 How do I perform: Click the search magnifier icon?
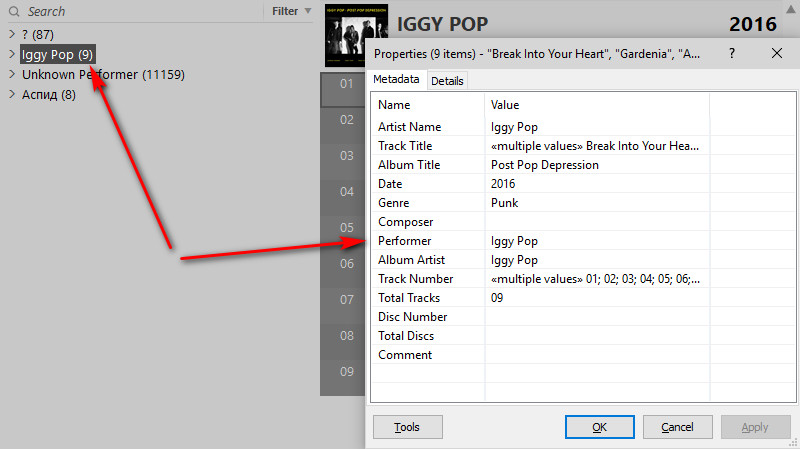(x=15, y=12)
